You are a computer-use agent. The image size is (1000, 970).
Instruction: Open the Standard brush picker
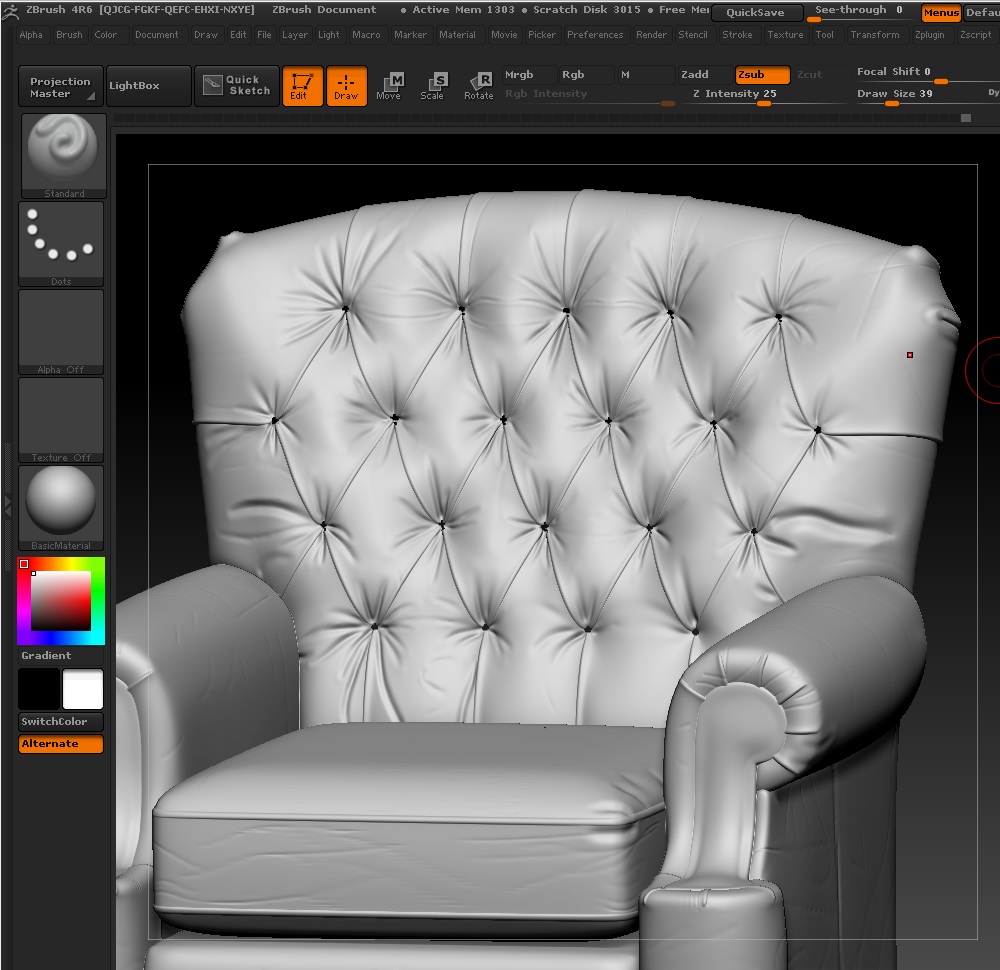(x=62, y=154)
